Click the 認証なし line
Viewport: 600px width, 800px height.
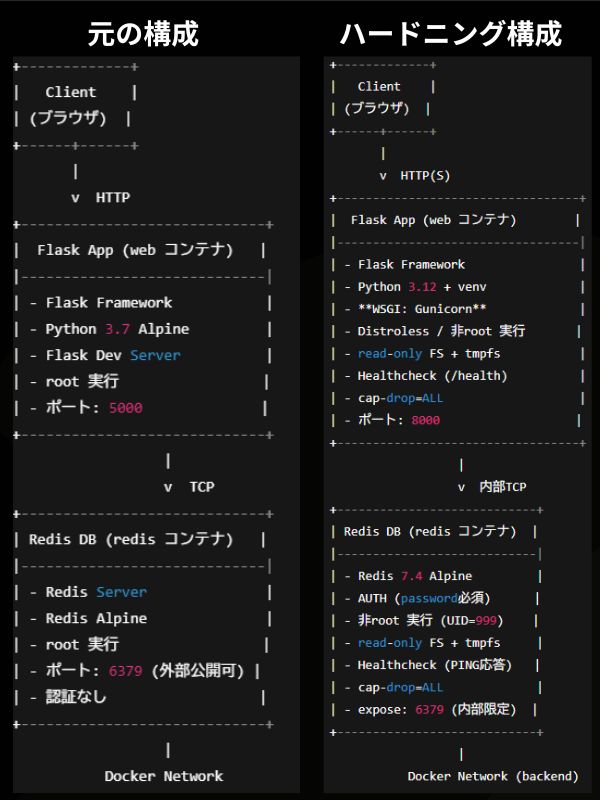(x=76, y=697)
